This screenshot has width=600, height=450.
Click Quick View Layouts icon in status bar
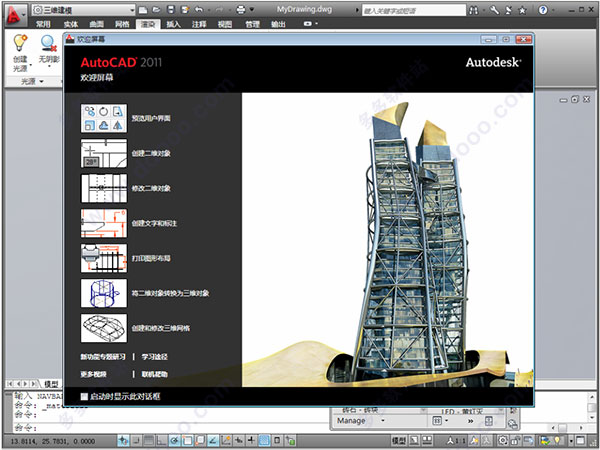pos(414,441)
